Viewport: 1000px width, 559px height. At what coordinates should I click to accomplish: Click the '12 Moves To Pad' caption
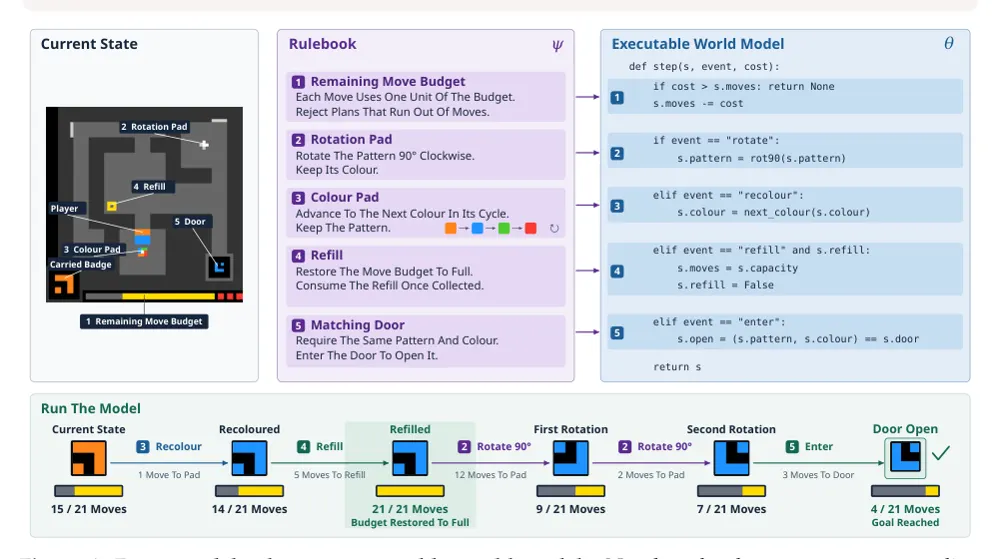(x=490, y=475)
